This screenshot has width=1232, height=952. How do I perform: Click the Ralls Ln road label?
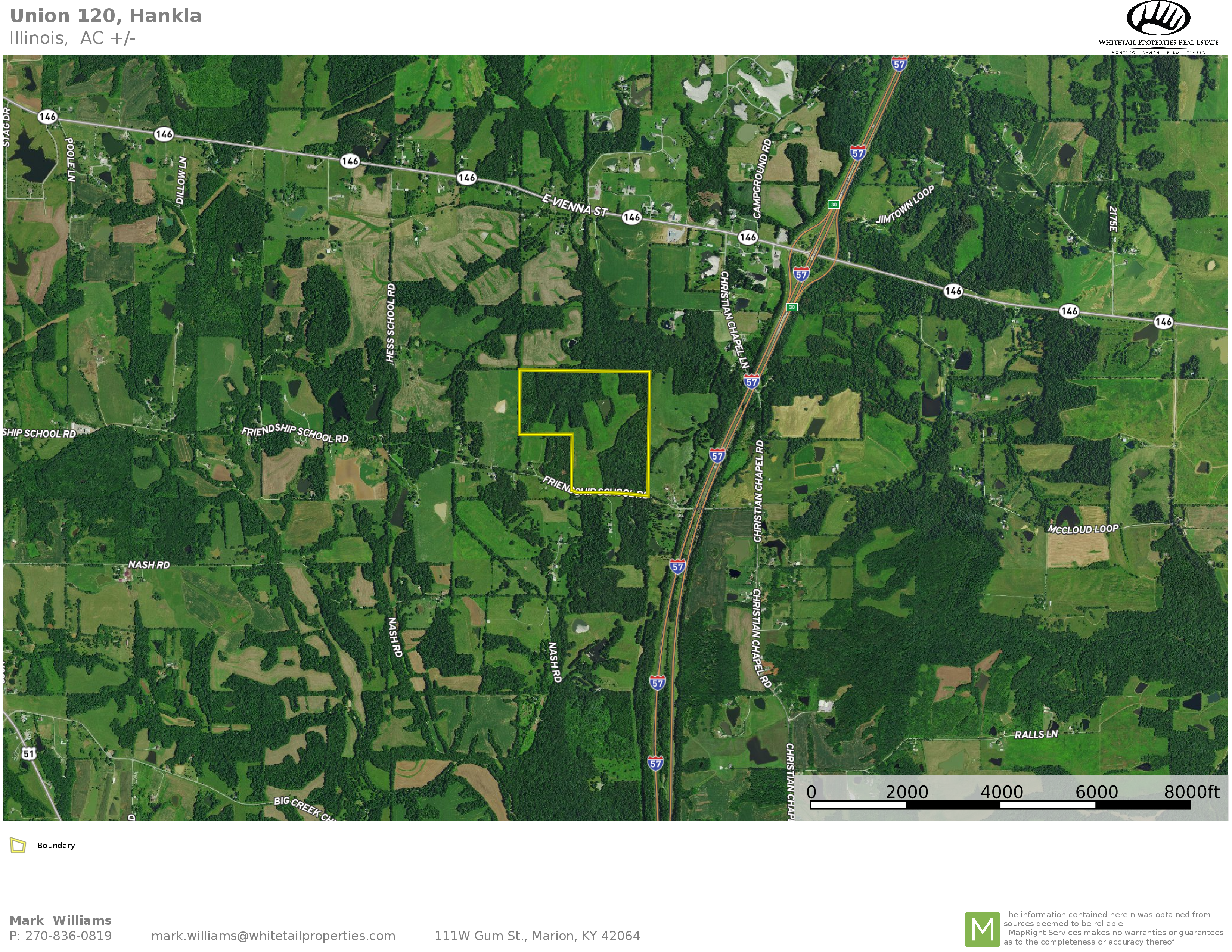pyautogui.click(x=1036, y=734)
